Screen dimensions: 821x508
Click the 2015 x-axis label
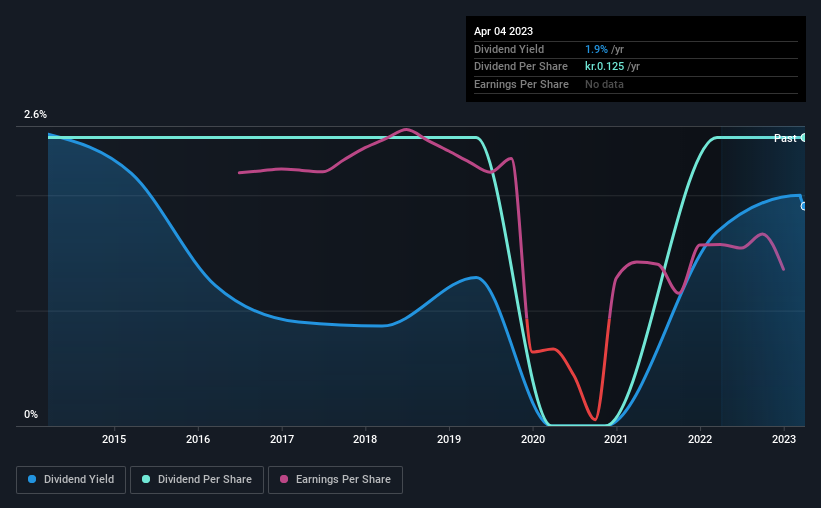[114, 439]
